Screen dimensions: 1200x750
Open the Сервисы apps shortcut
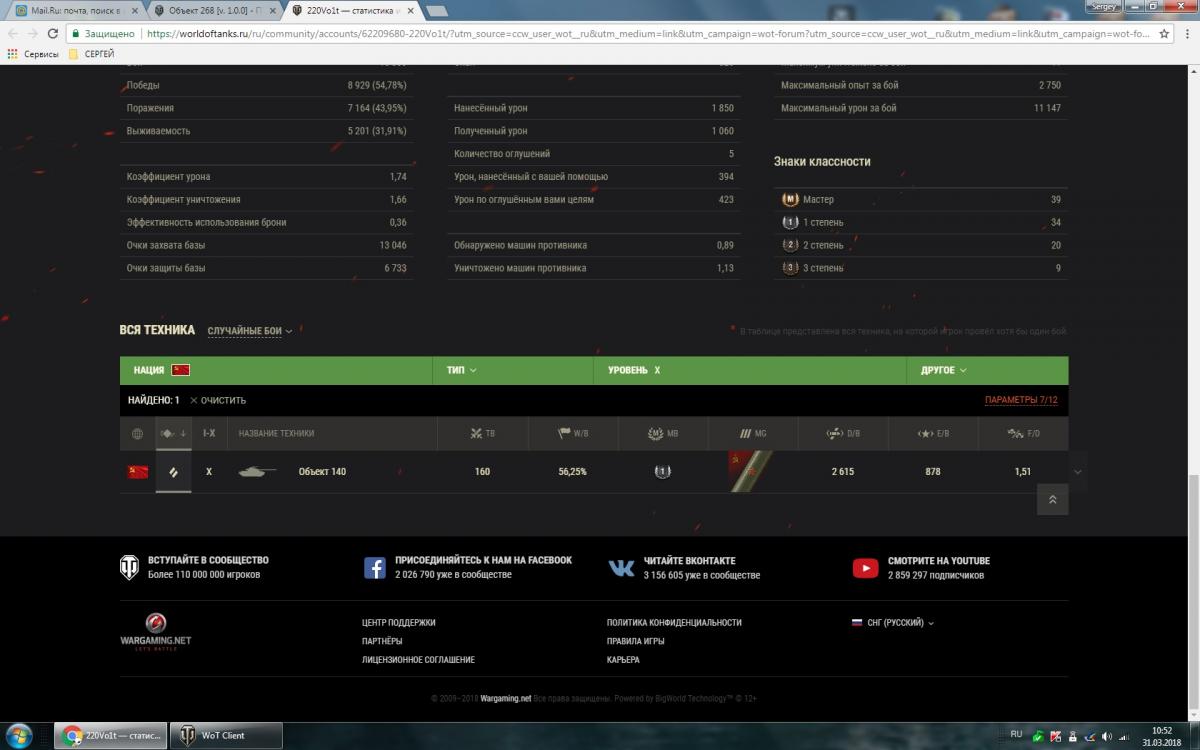pyautogui.click(x=33, y=53)
